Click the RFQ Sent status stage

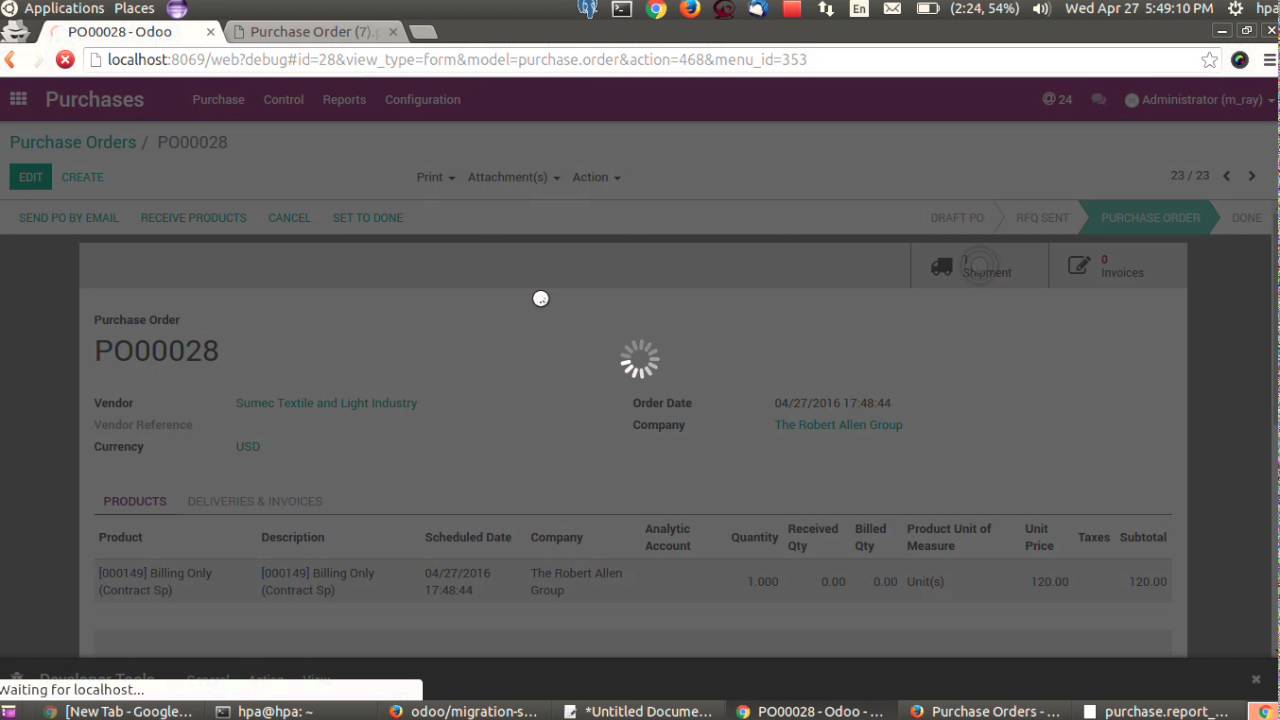coord(1042,218)
